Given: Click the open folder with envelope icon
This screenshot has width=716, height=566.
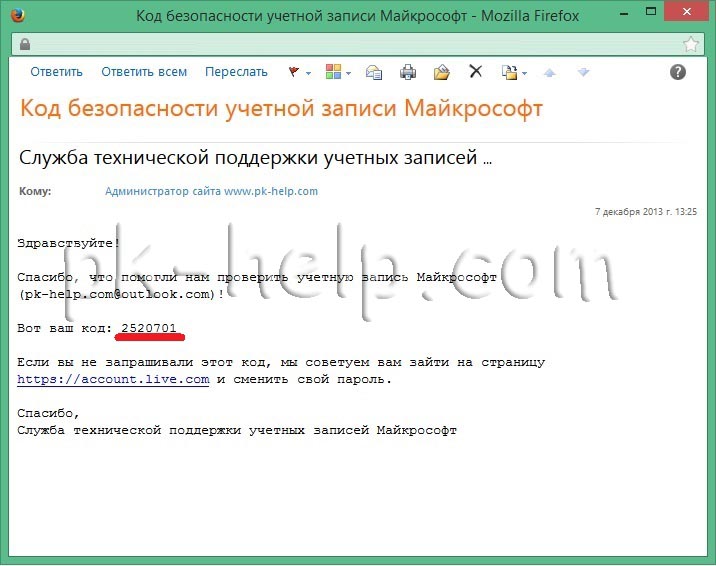Looking at the screenshot, I should click(x=442, y=72).
